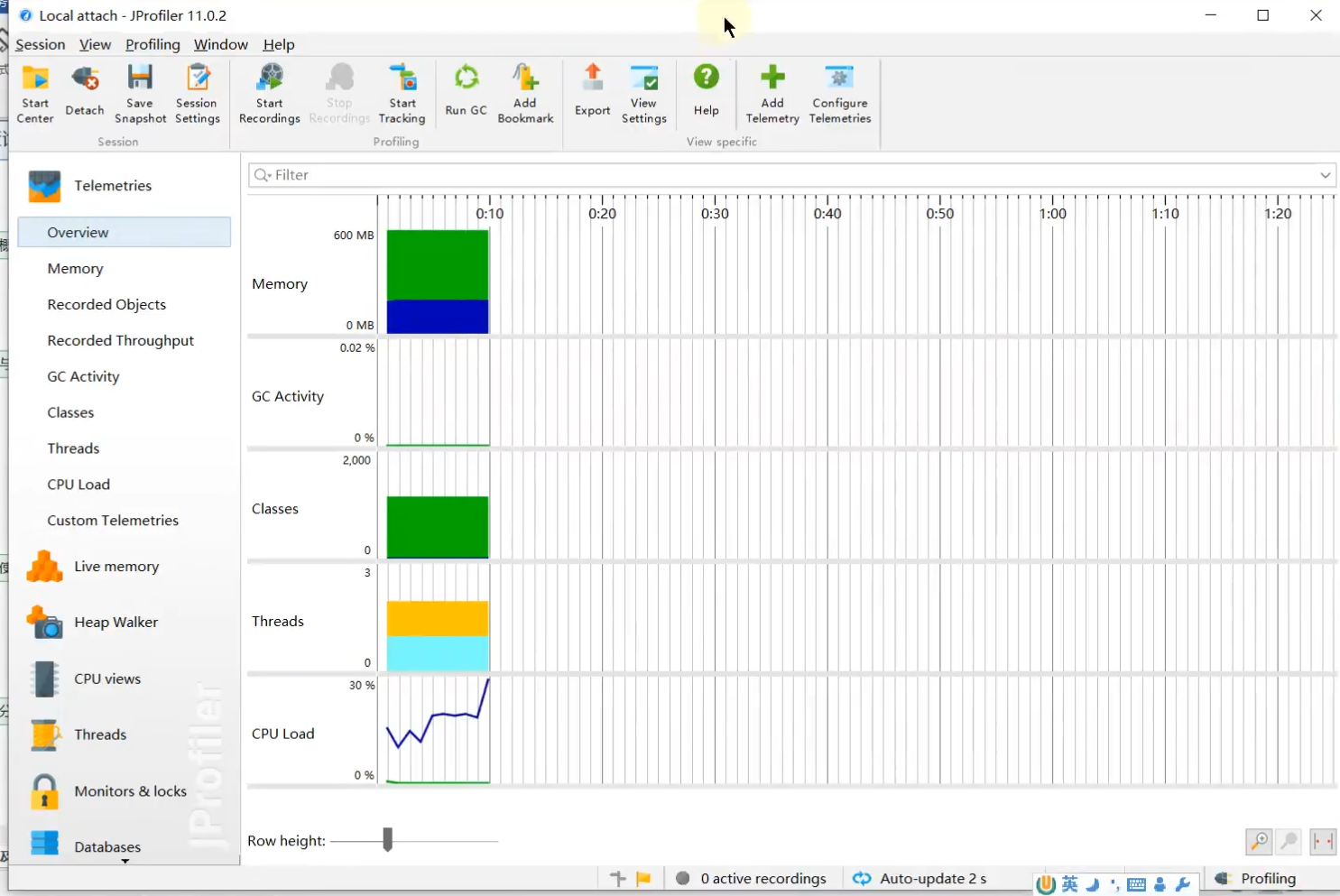Click the Auto-update 2 s status indicator
The height and width of the screenshot is (896, 1340).
click(920, 879)
